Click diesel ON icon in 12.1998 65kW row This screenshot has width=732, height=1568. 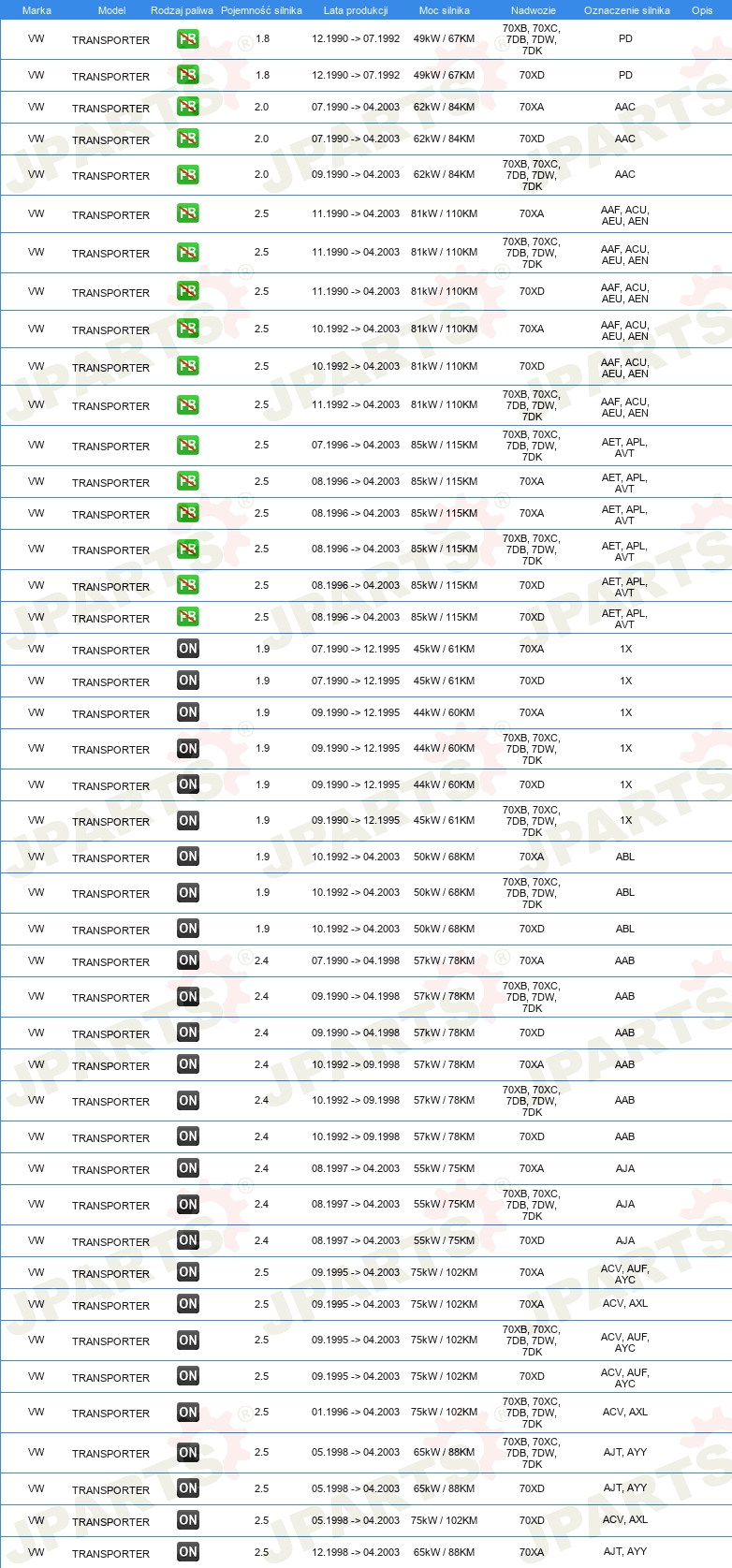(188, 1552)
